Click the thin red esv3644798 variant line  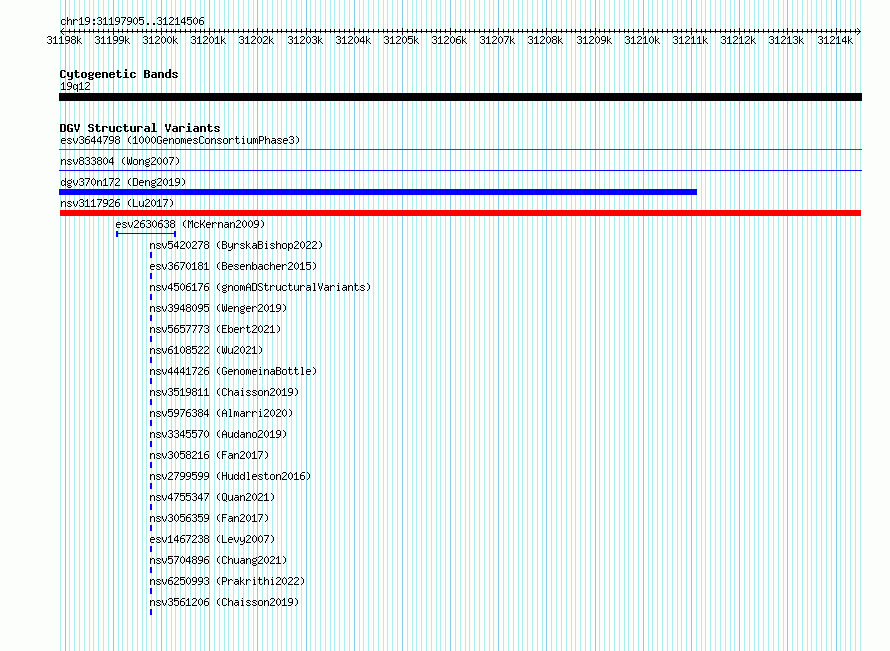coord(460,150)
